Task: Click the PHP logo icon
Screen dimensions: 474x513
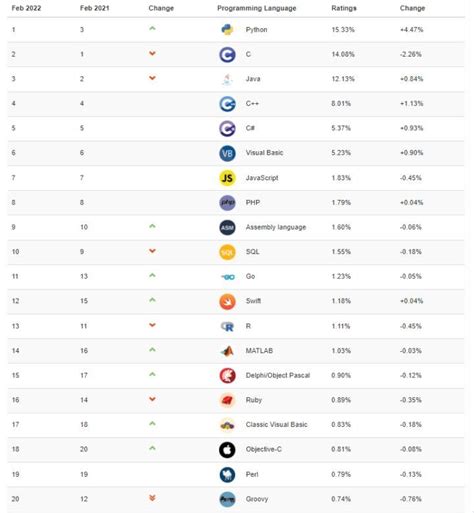Action: (x=227, y=203)
